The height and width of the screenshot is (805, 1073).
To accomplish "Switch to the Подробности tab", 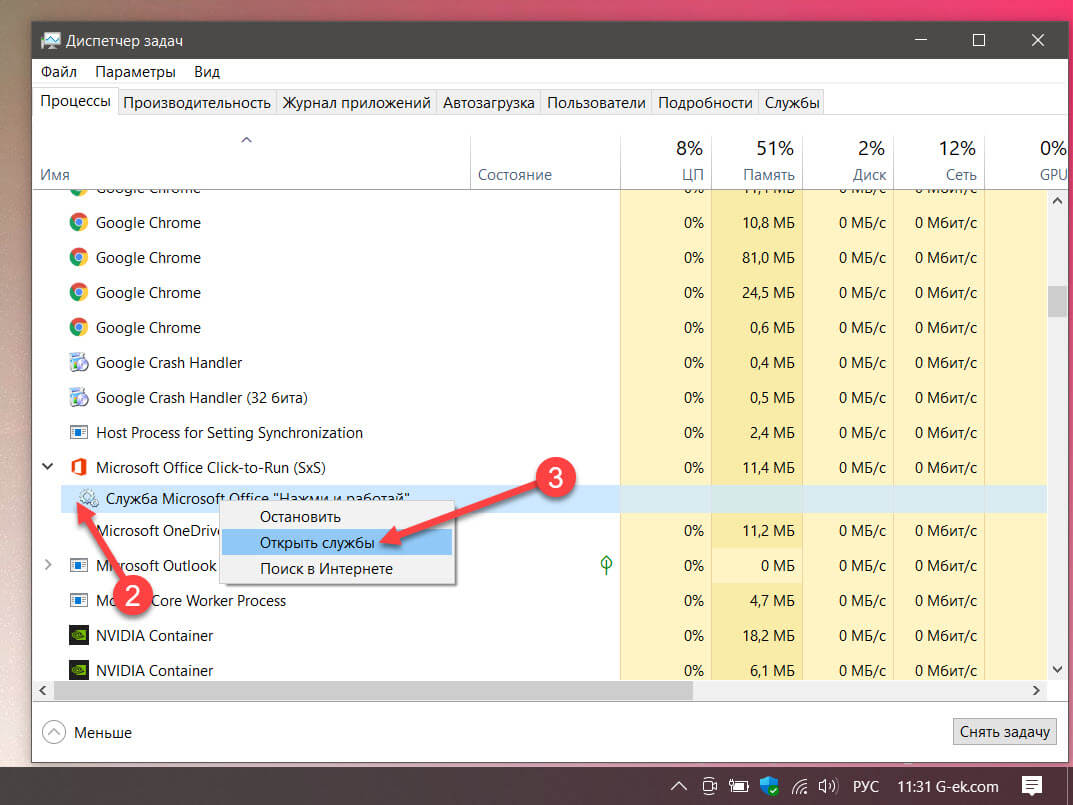I will click(705, 103).
